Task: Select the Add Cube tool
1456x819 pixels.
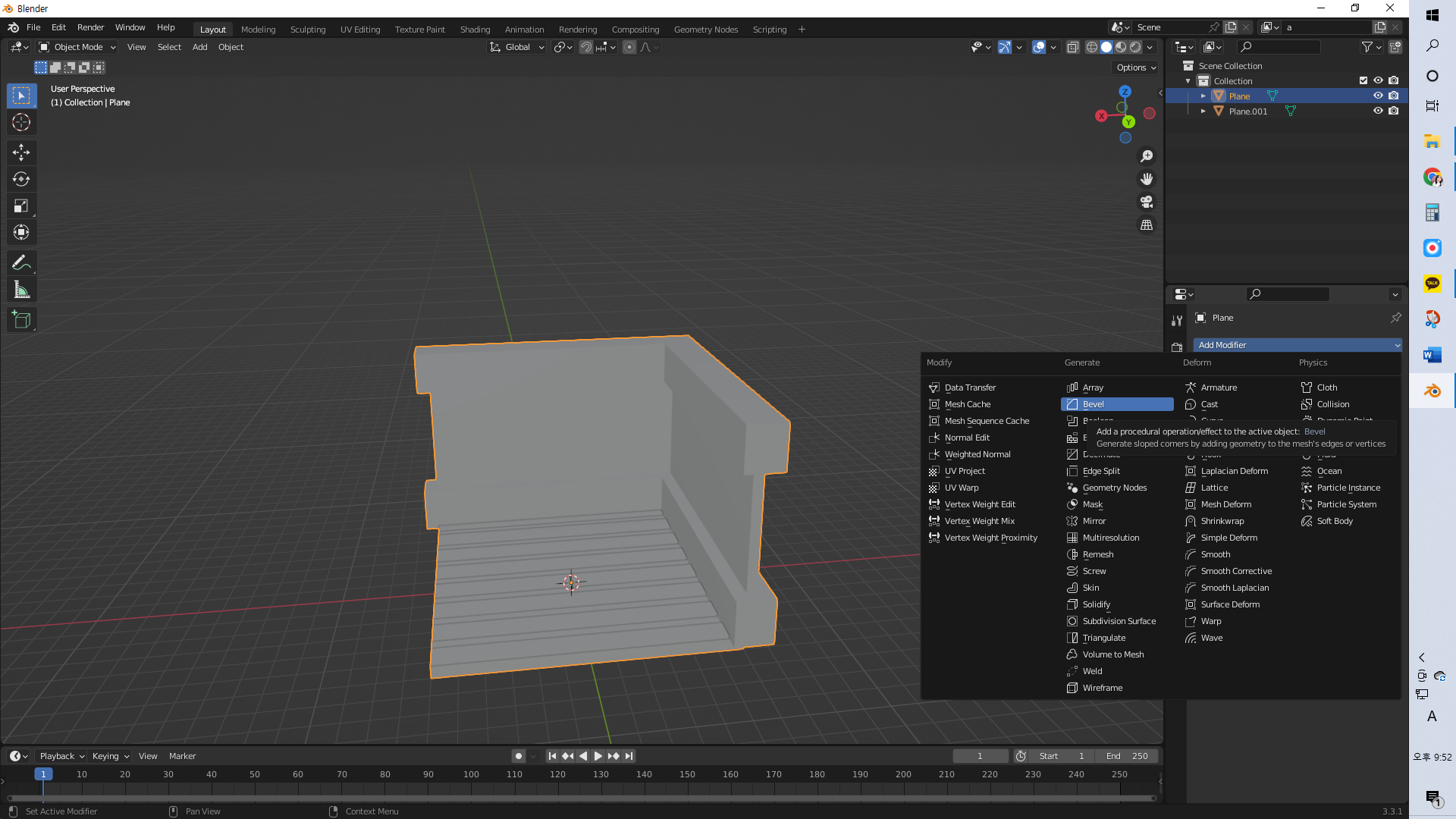Action: pos(21,320)
